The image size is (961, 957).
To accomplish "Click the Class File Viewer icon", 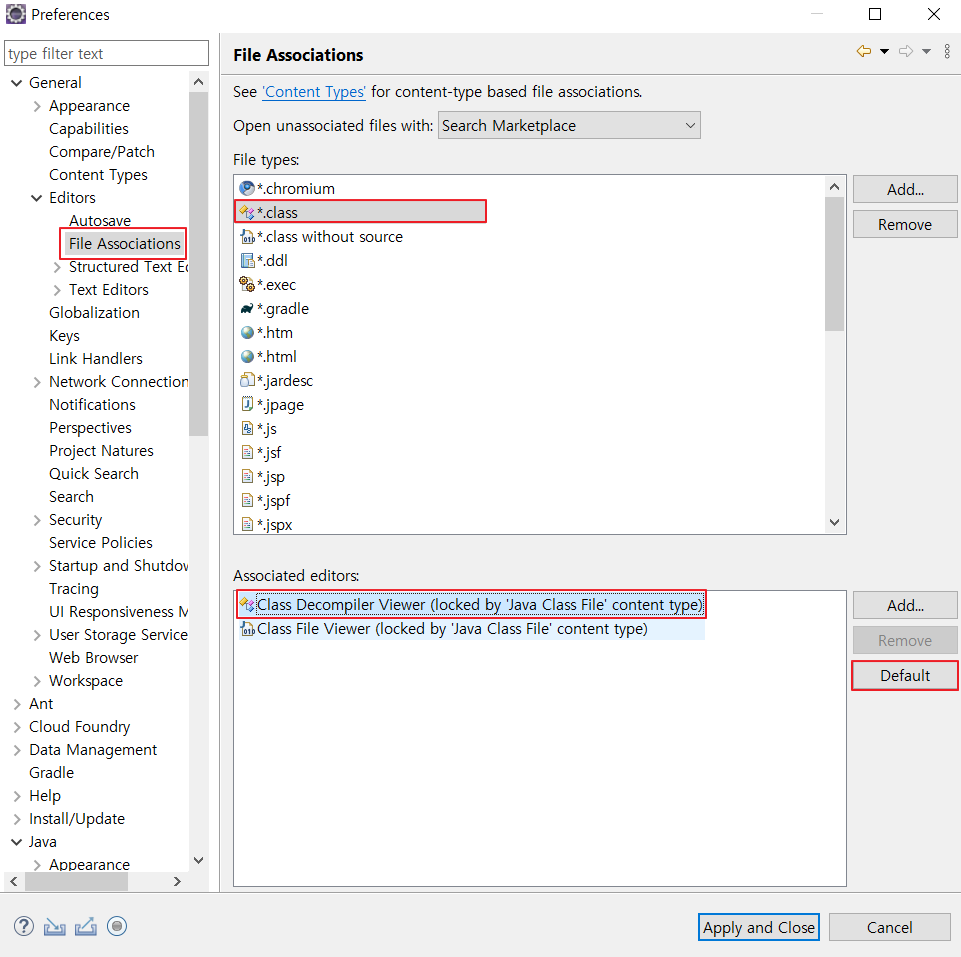I will tap(247, 628).
